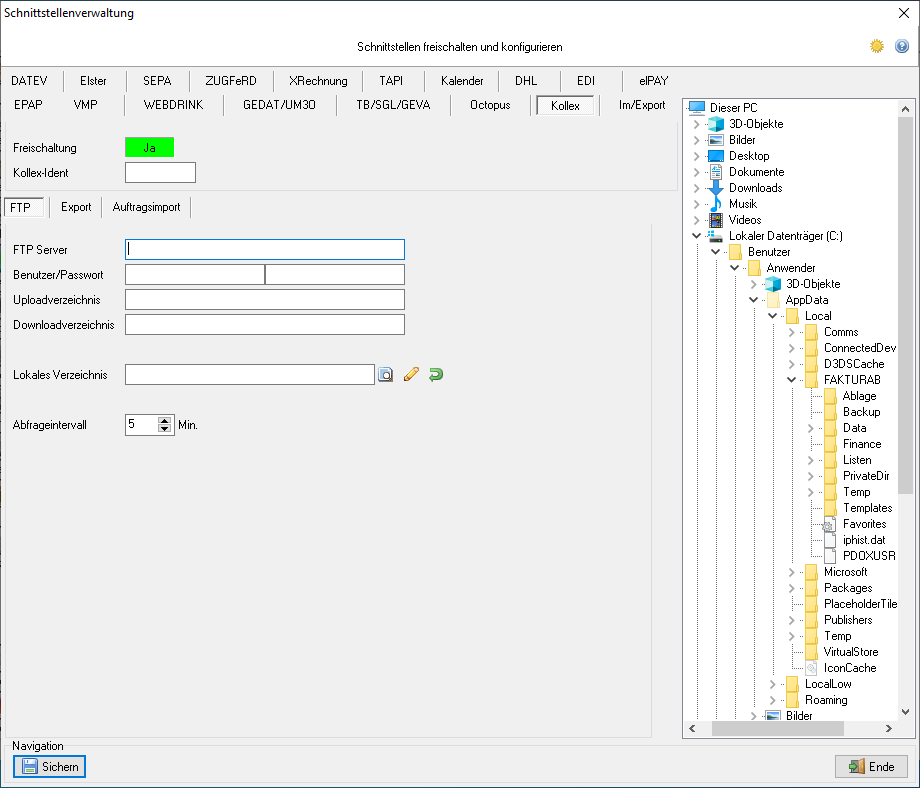Open the Auftragsimport sub-tab
Viewport: 920px width, 788px height.
[146, 207]
